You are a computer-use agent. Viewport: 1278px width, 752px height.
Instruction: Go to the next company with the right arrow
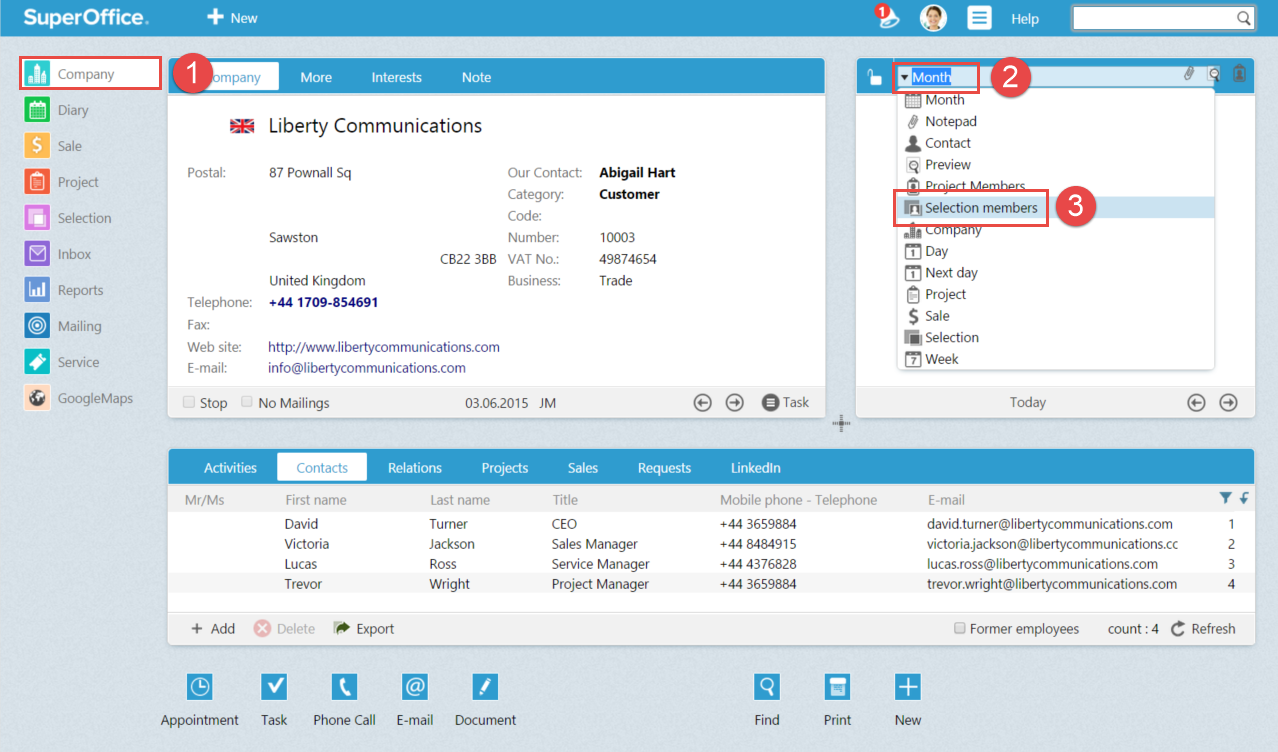[735, 402]
